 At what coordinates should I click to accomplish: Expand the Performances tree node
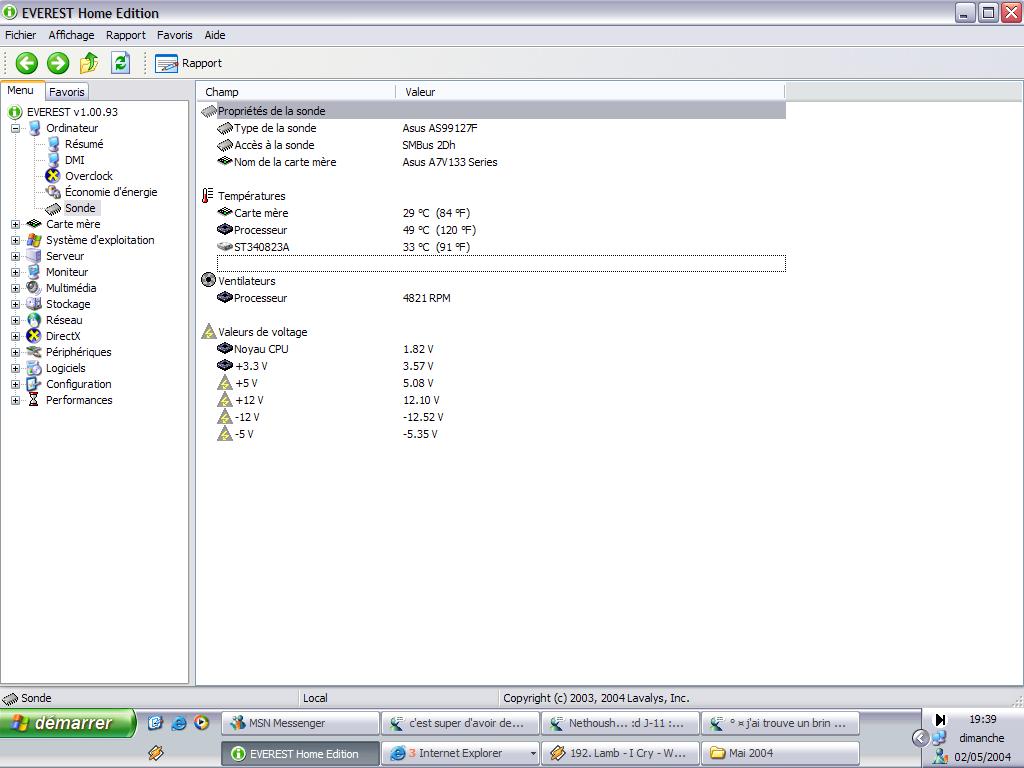[x=15, y=400]
